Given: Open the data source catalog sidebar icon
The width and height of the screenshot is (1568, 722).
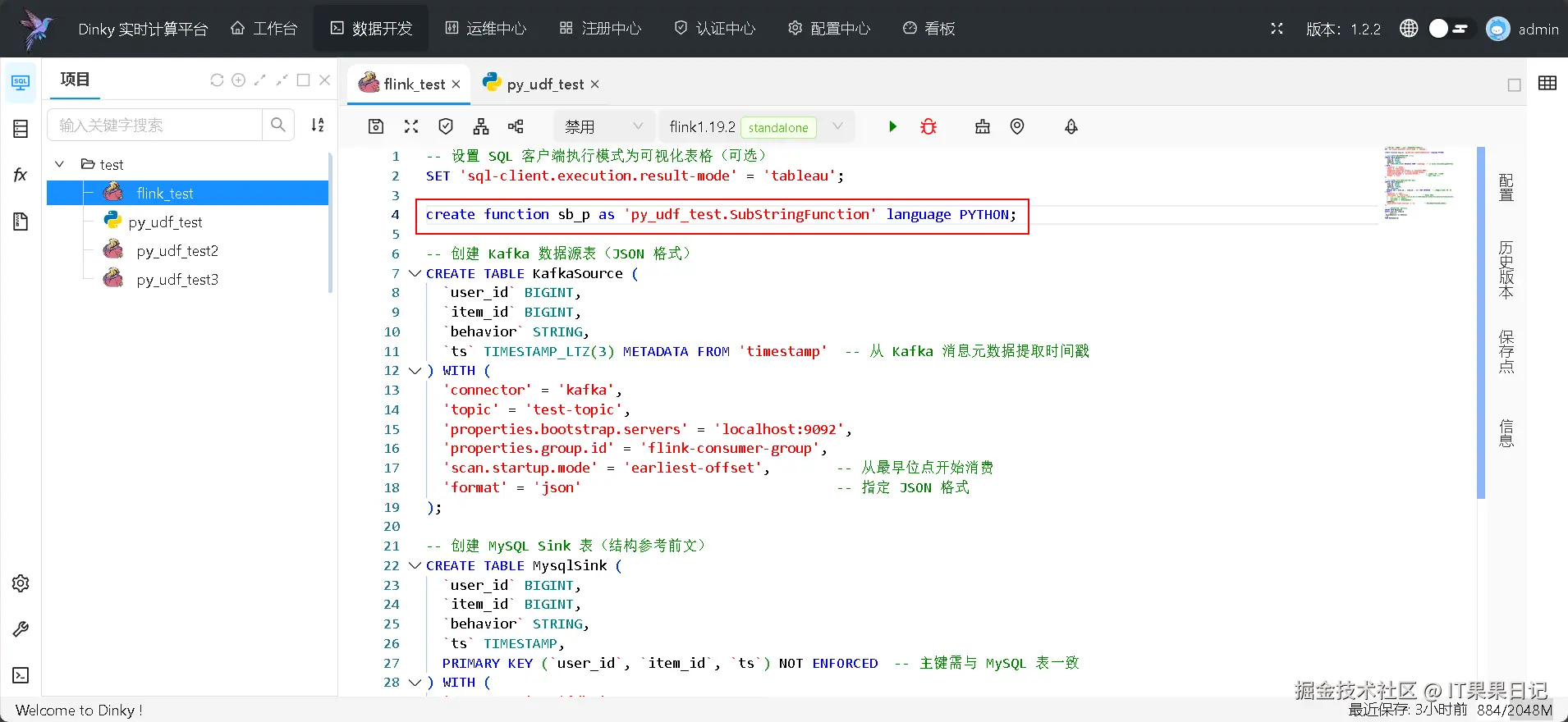Looking at the screenshot, I should [21, 129].
